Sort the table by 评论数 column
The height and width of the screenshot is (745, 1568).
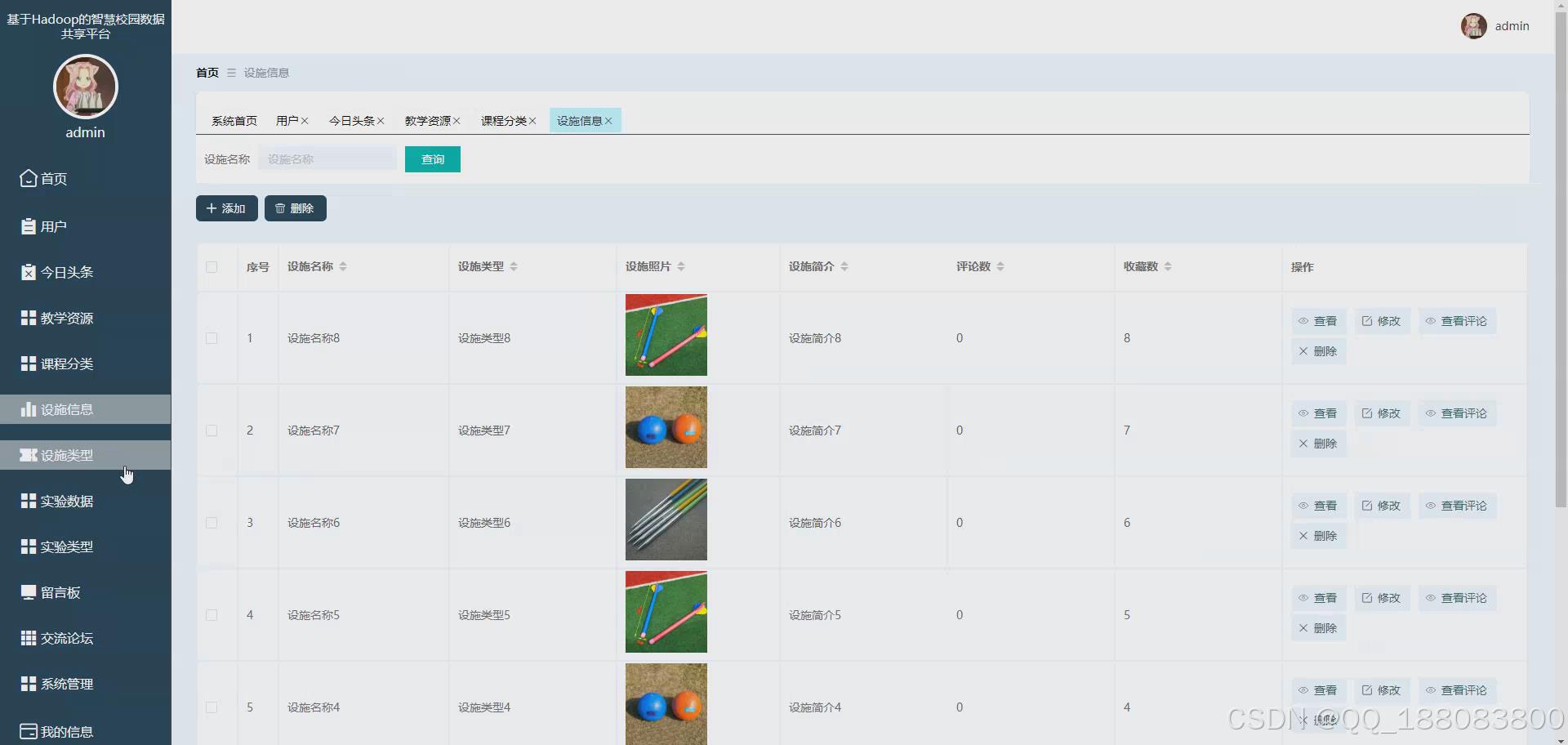(x=1001, y=265)
